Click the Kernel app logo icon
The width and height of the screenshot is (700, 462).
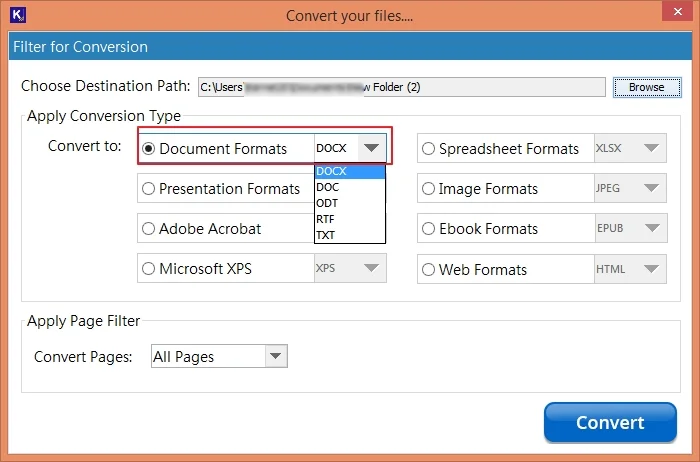click(17, 15)
